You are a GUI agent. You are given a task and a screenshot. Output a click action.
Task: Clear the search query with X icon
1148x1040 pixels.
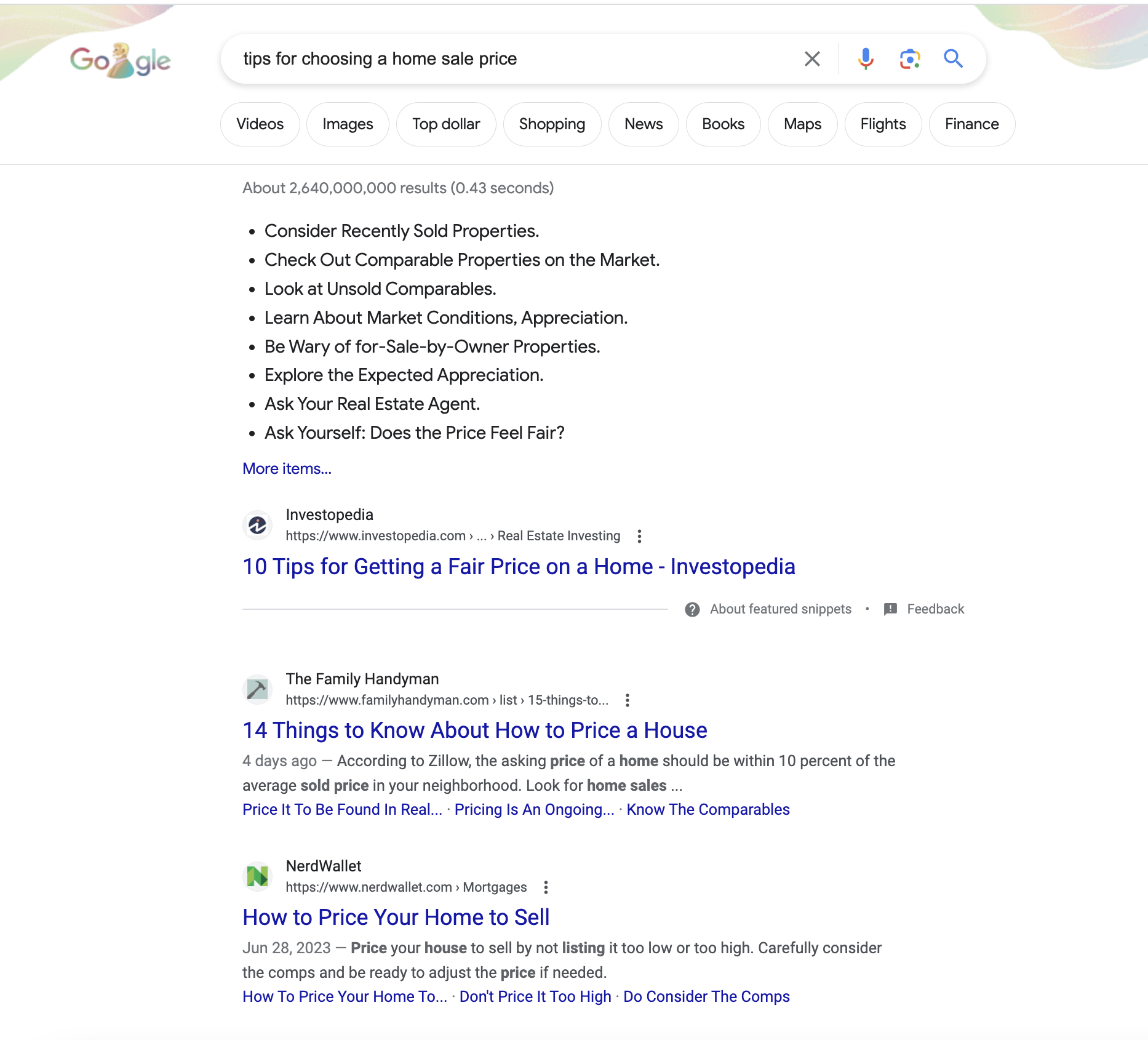(812, 59)
